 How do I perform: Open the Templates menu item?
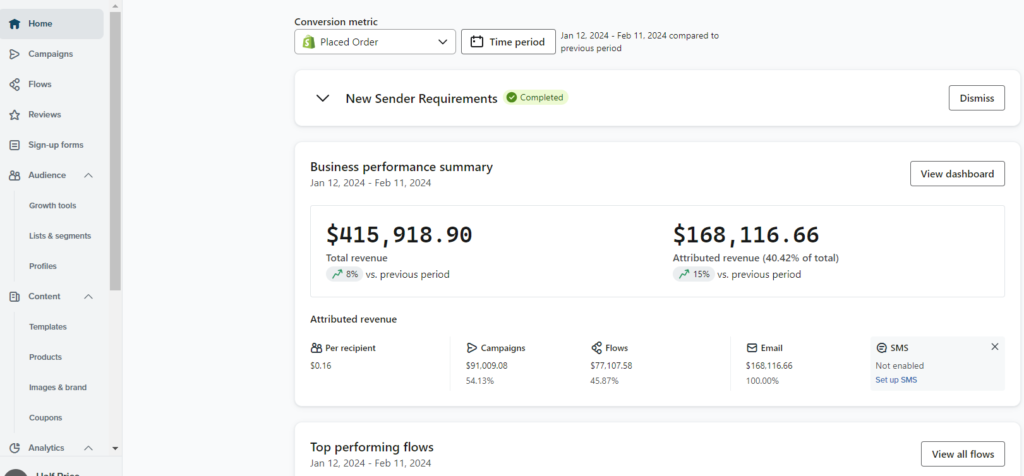48,326
